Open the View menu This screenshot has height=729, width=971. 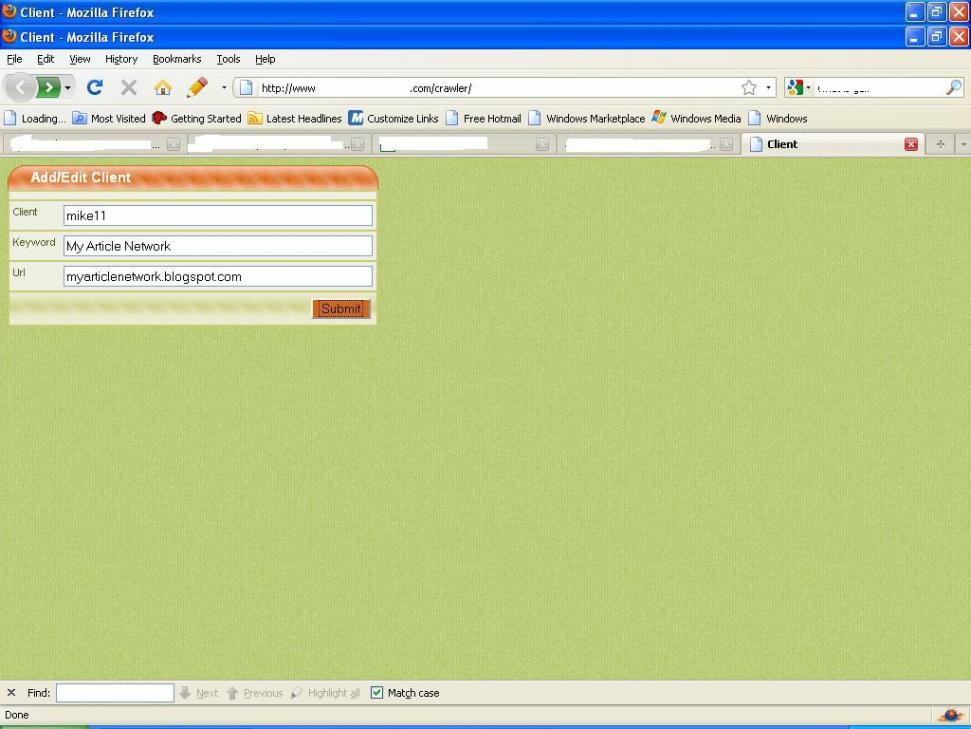79,59
